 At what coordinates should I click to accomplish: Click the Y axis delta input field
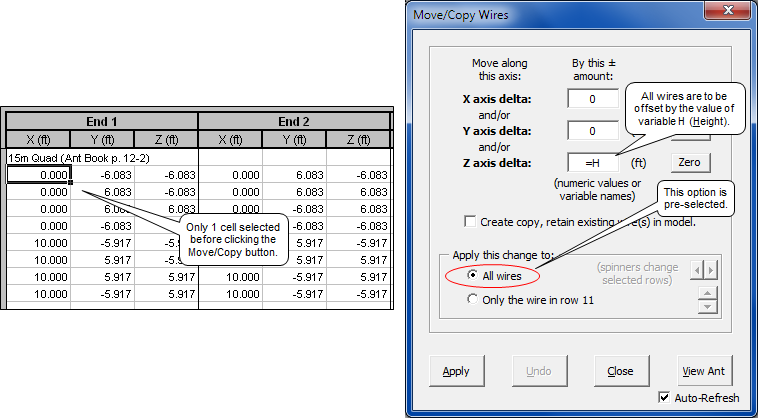tap(592, 131)
